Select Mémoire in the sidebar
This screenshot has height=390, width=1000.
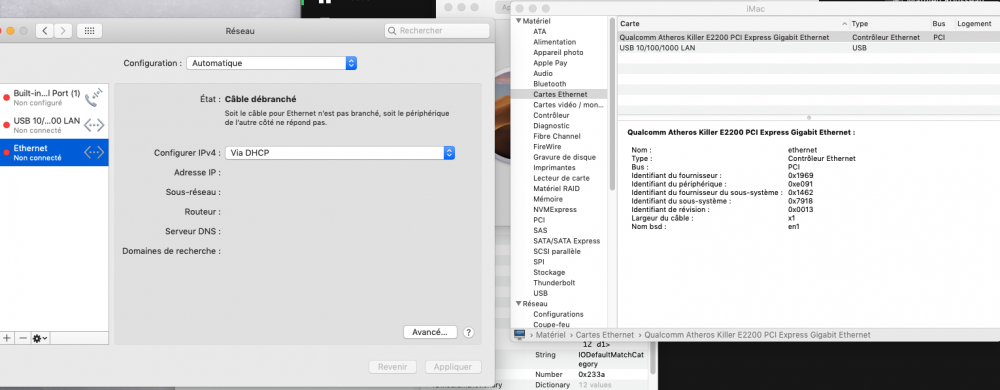point(548,199)
